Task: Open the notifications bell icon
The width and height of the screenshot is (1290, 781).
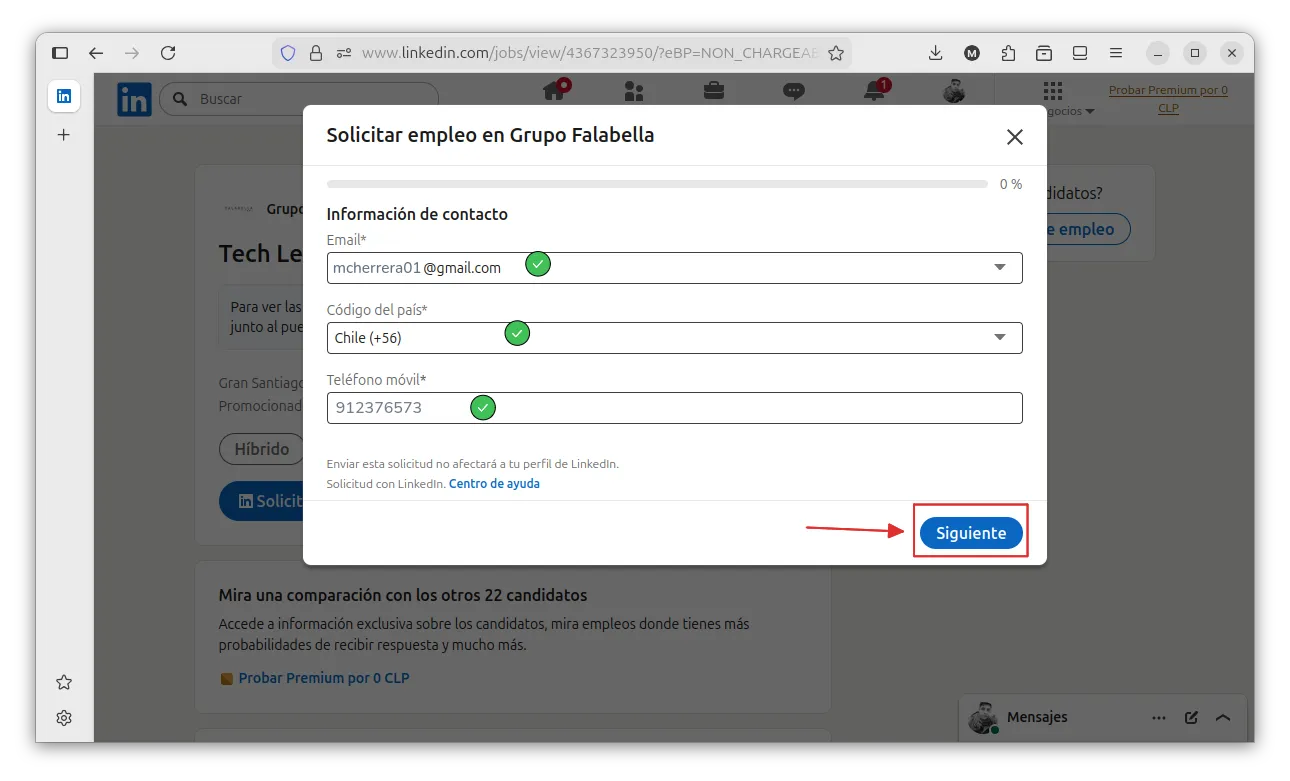Action: pyautogui.click(x=873, y=91)
